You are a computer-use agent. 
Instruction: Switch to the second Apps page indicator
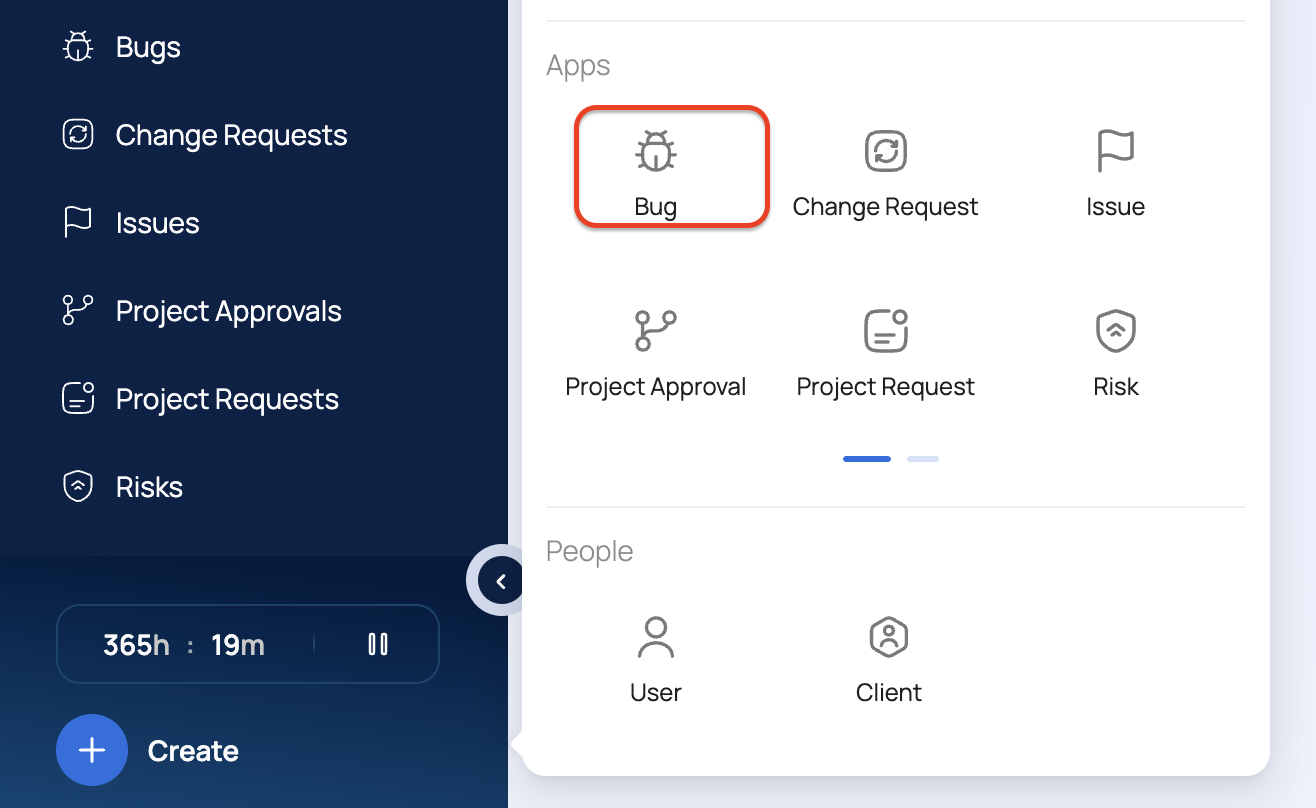coord(922,459)
